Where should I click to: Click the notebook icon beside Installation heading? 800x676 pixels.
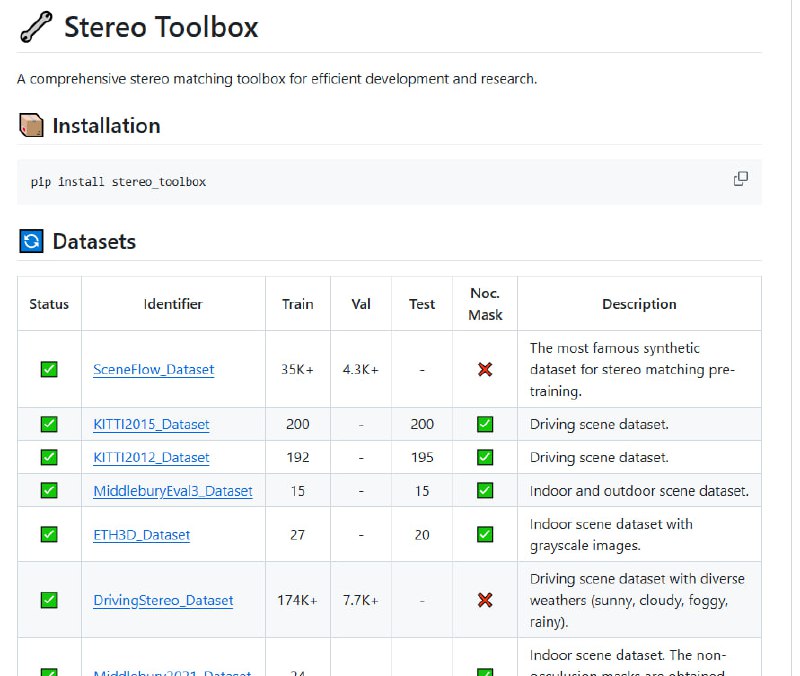pos(29,126)
